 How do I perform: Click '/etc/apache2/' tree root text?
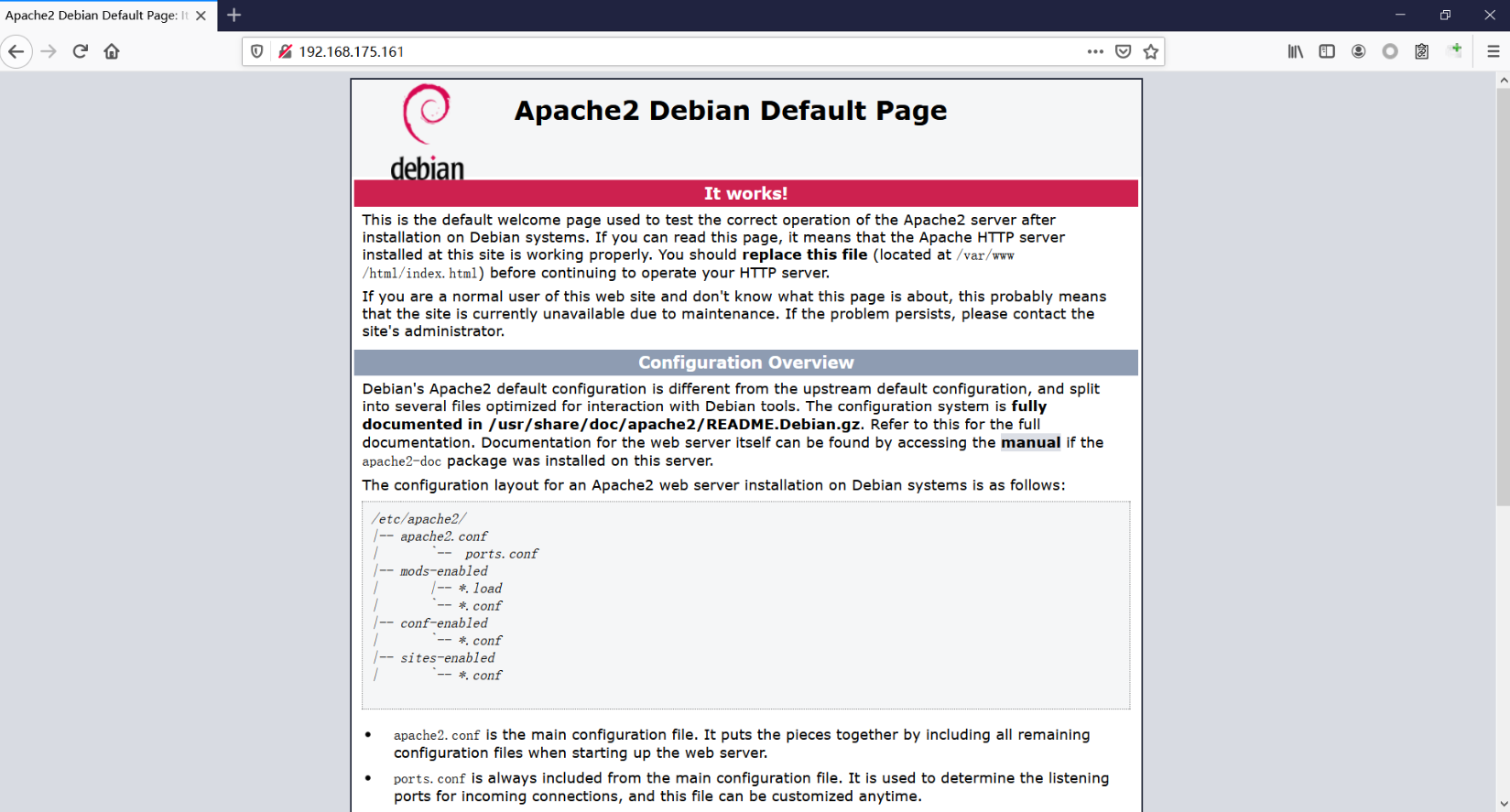pos(419,519)
